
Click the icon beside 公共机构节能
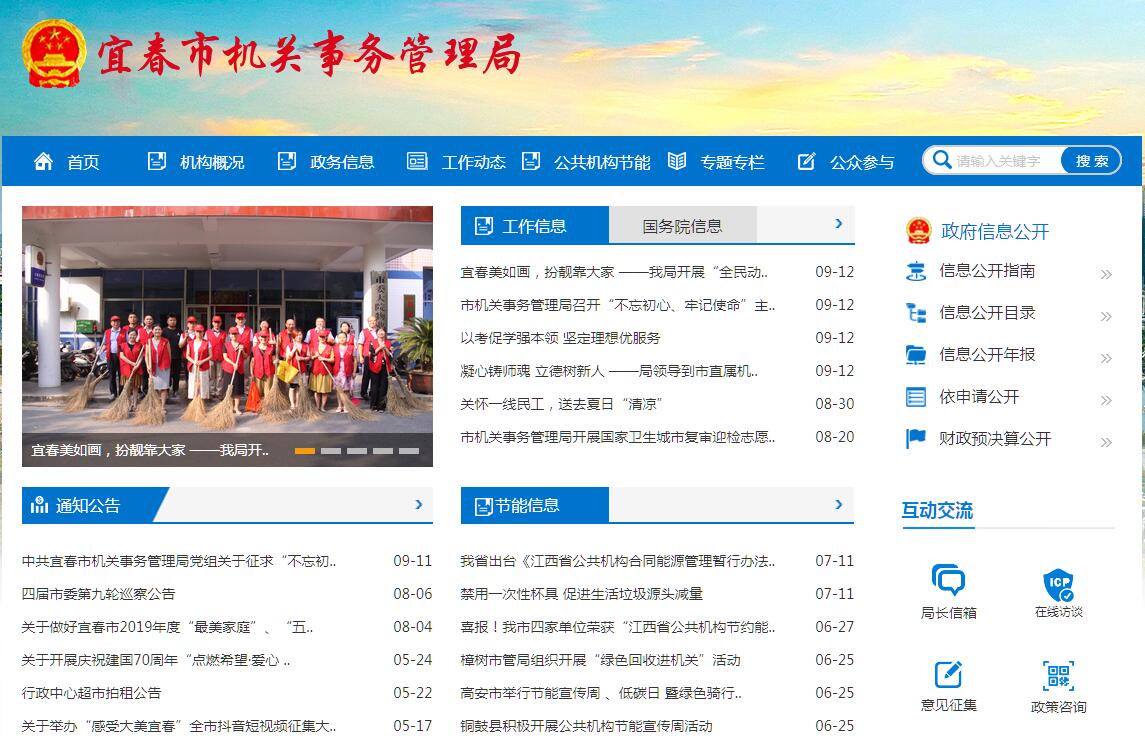tap(531, 161)
